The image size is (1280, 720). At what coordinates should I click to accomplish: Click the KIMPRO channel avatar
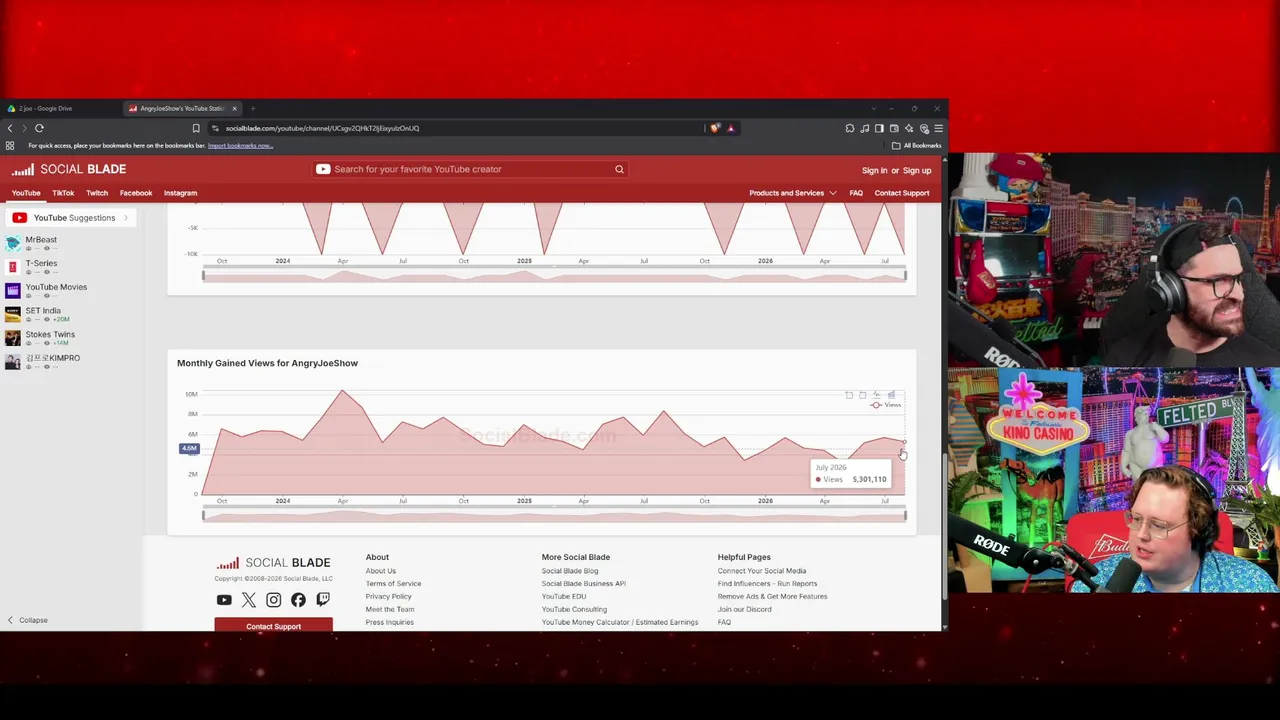coord(12,361)
